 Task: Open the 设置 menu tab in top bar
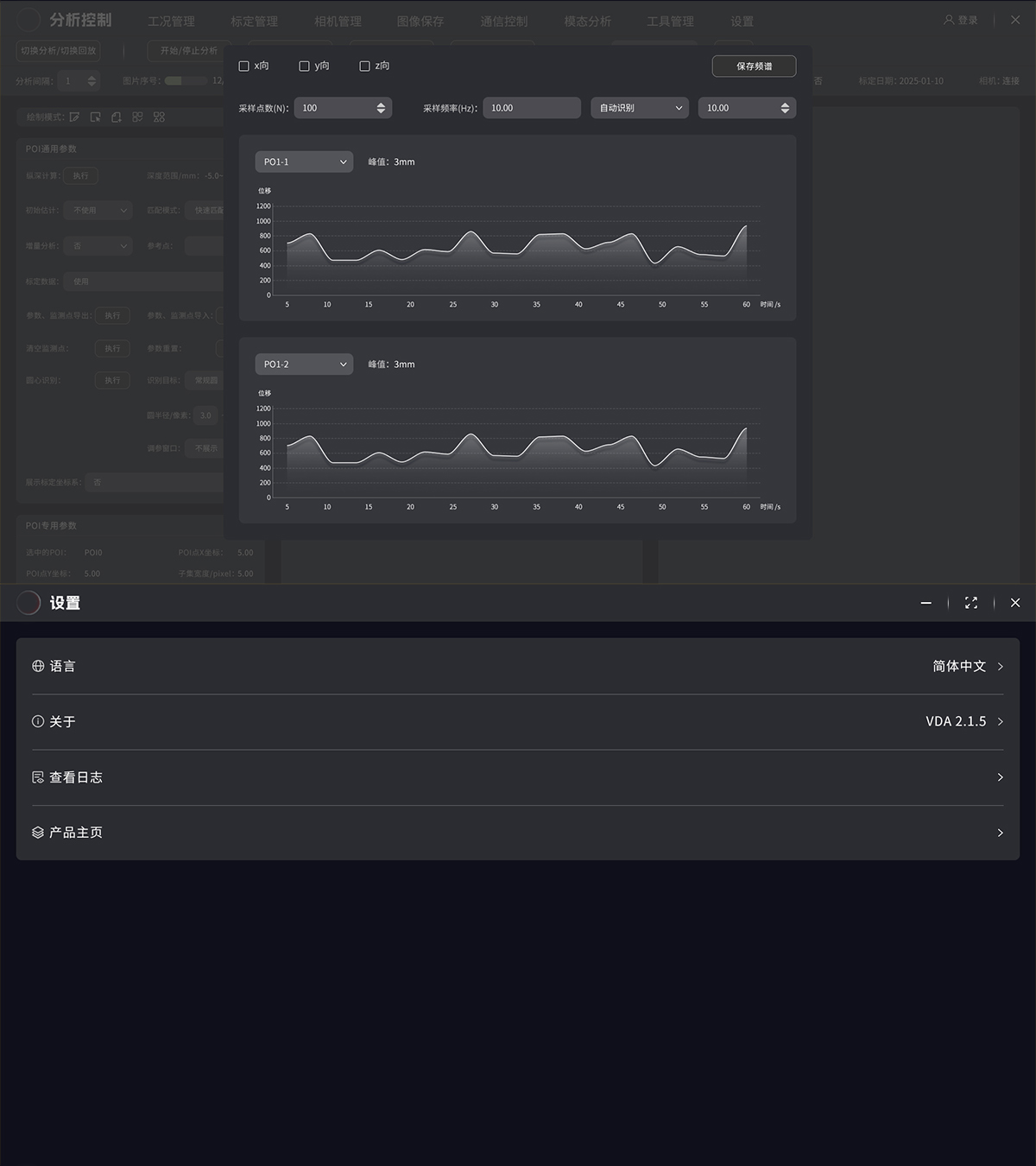742,21
